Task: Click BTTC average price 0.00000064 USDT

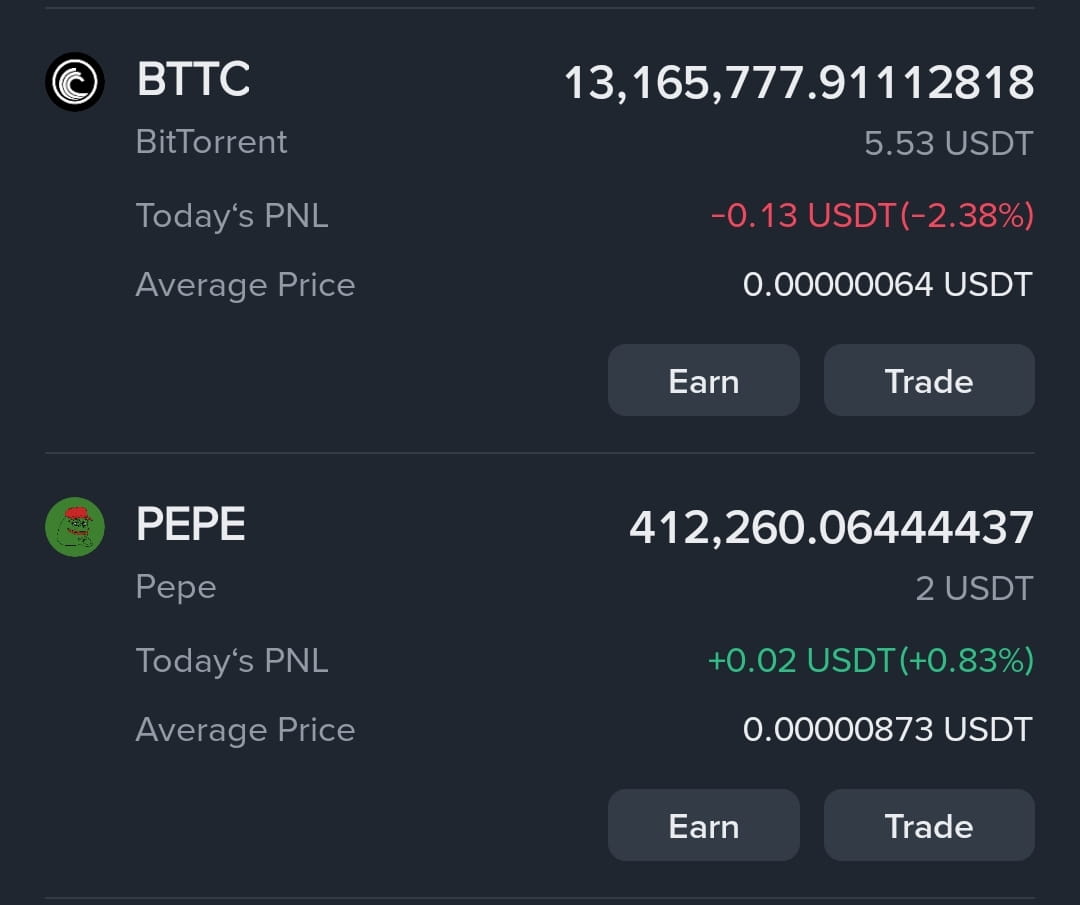Action: [x=886, y=285]
